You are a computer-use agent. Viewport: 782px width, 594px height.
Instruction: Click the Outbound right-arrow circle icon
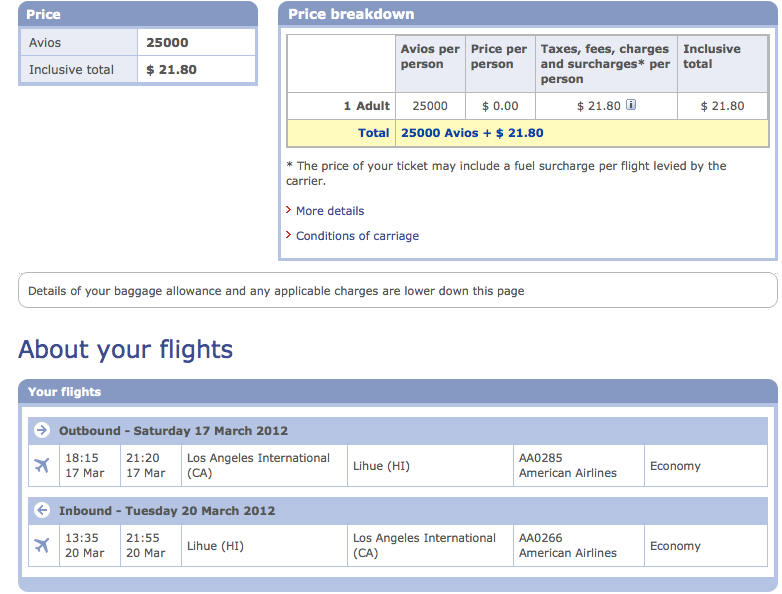(42, 430)
